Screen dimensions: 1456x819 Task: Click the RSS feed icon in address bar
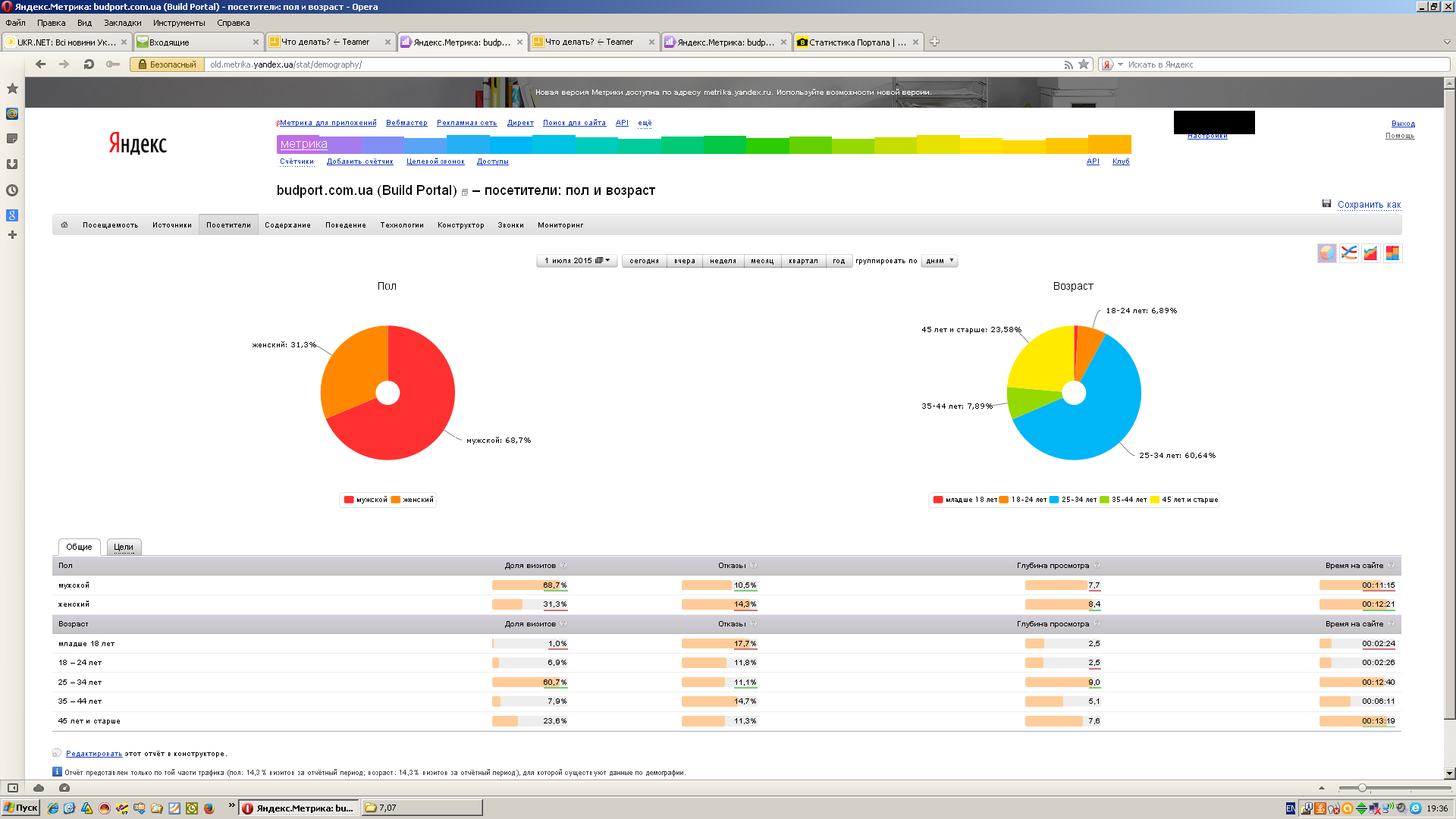[1068, 64]
